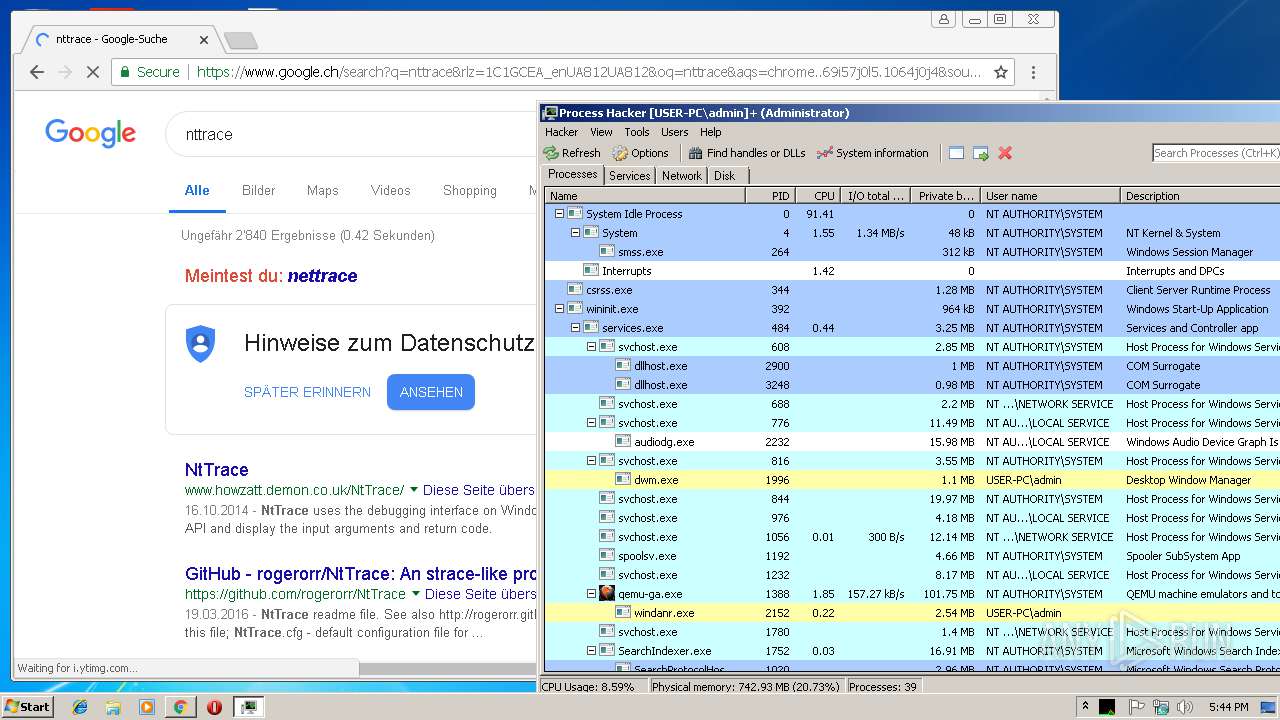
Task: Collapse svchost.exe PID 776 node
Action: pyautogui.click(x=591, y=423)
